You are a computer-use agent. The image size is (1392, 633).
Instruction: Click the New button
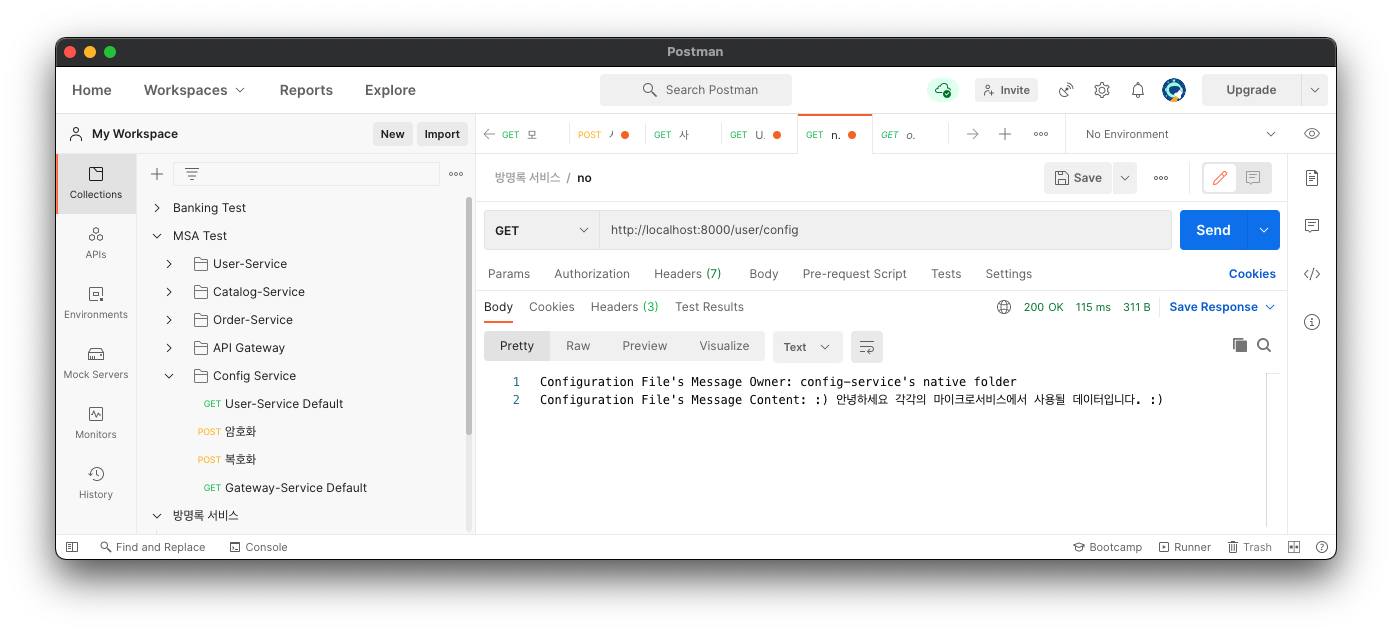pyautogui.click(x=392, y=134)
